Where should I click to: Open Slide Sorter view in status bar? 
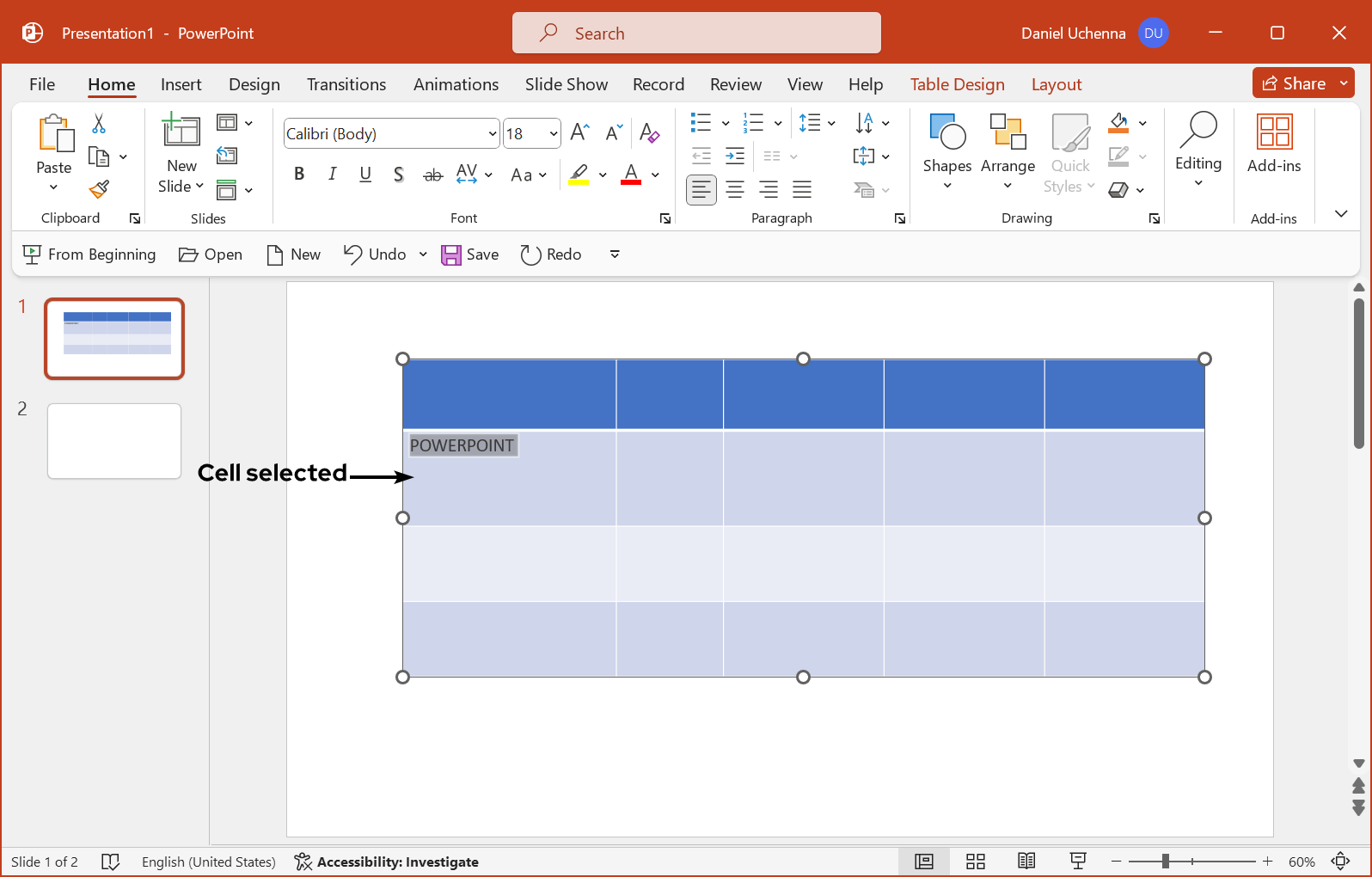coord(975,862)
